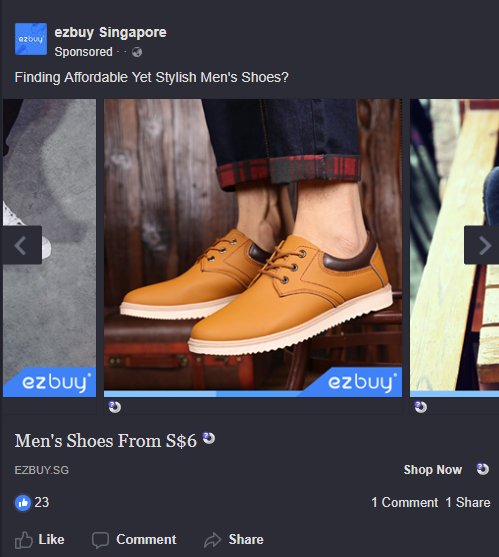
Task: Open the 1 Share link
Action: 467,503
